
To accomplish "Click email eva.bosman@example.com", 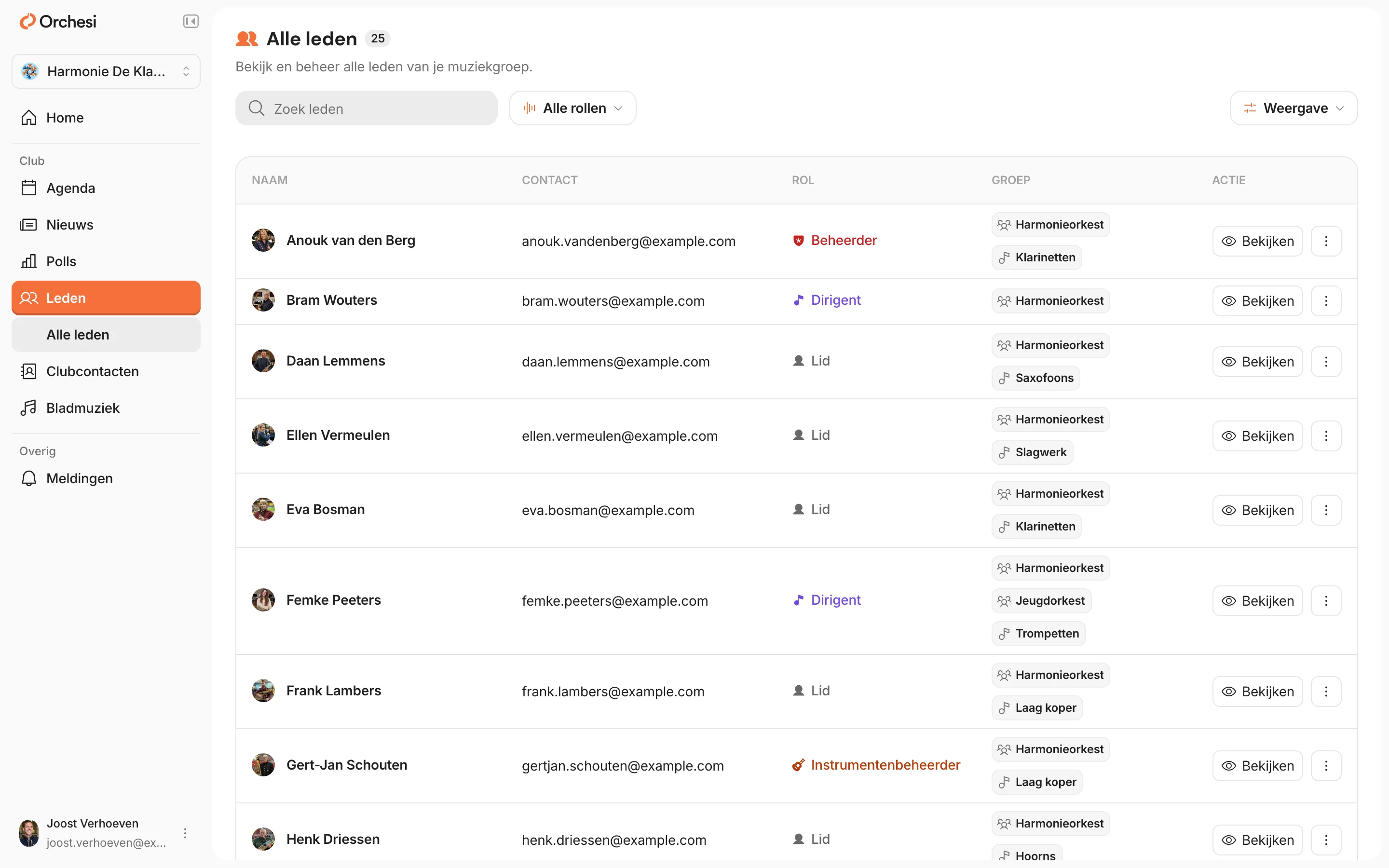I will pyautogui.click(x=608, y=510).
